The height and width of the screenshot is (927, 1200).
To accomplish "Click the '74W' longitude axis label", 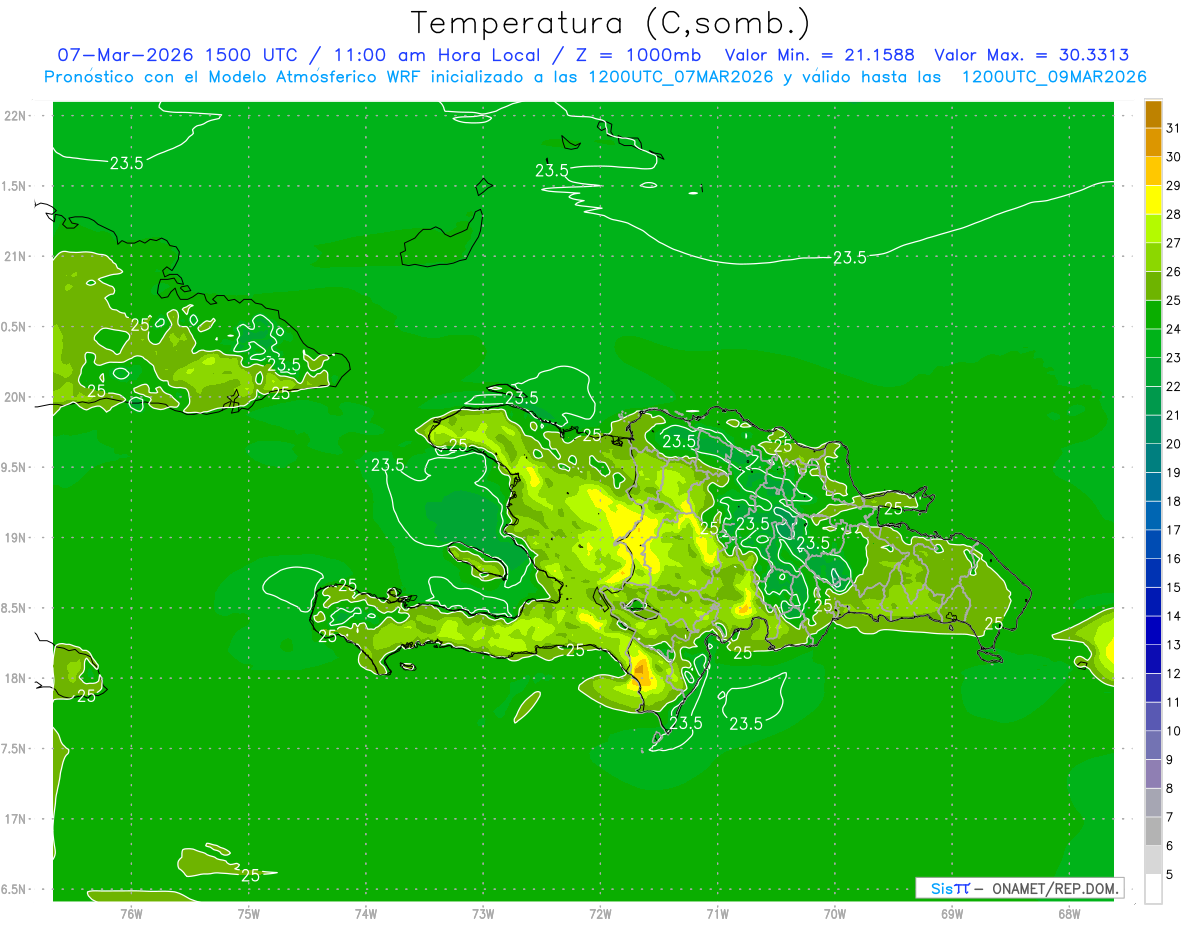I will (366, 913).
